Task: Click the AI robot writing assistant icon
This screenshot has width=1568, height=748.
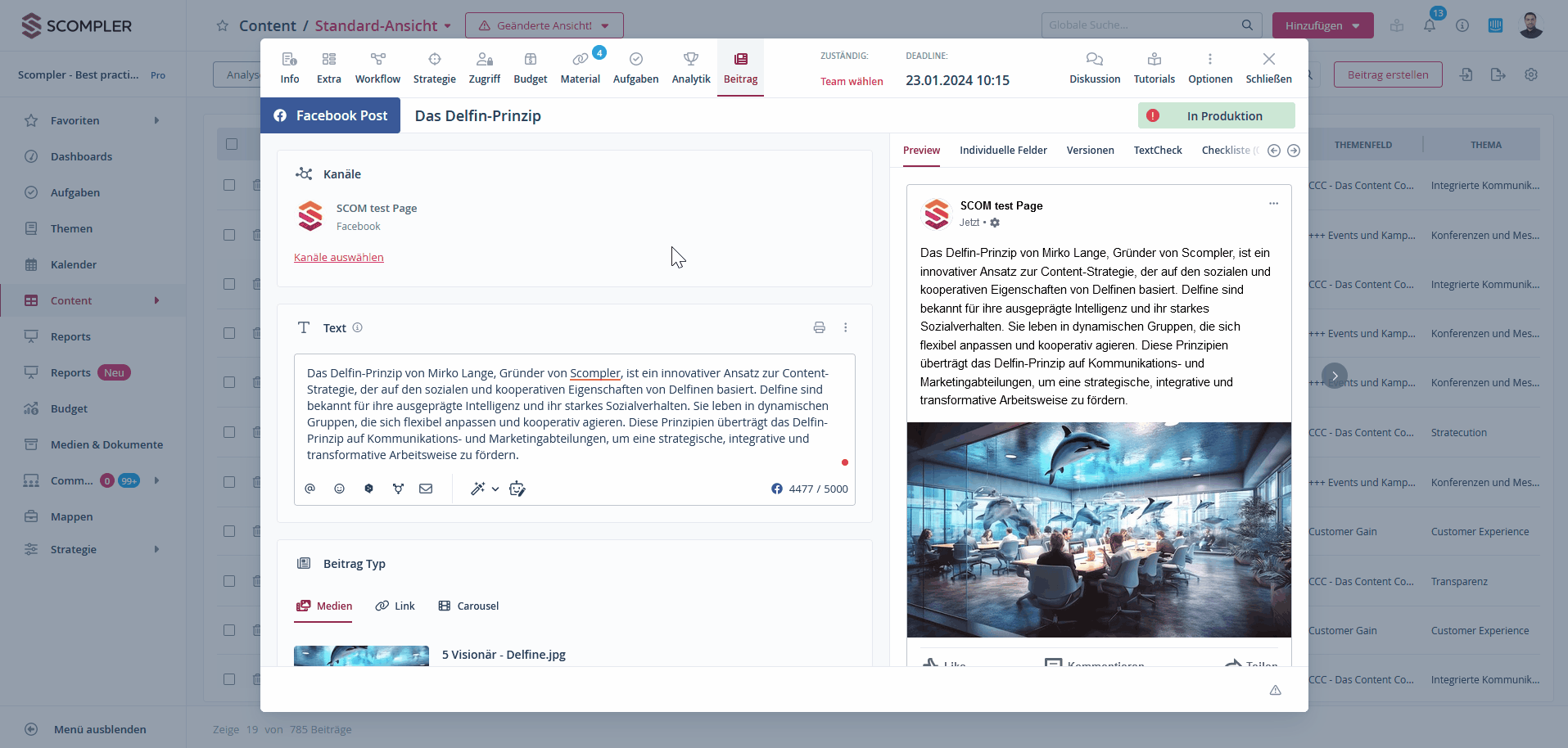Action: (517, 489)
